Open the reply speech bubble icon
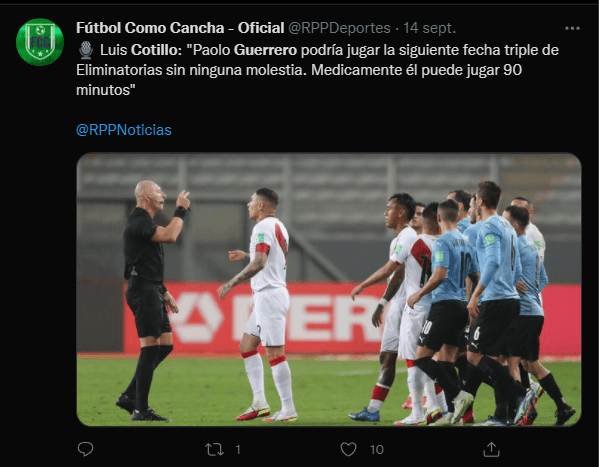The width and height of the screenshot is (599, 467). click(x=85, y=449)
